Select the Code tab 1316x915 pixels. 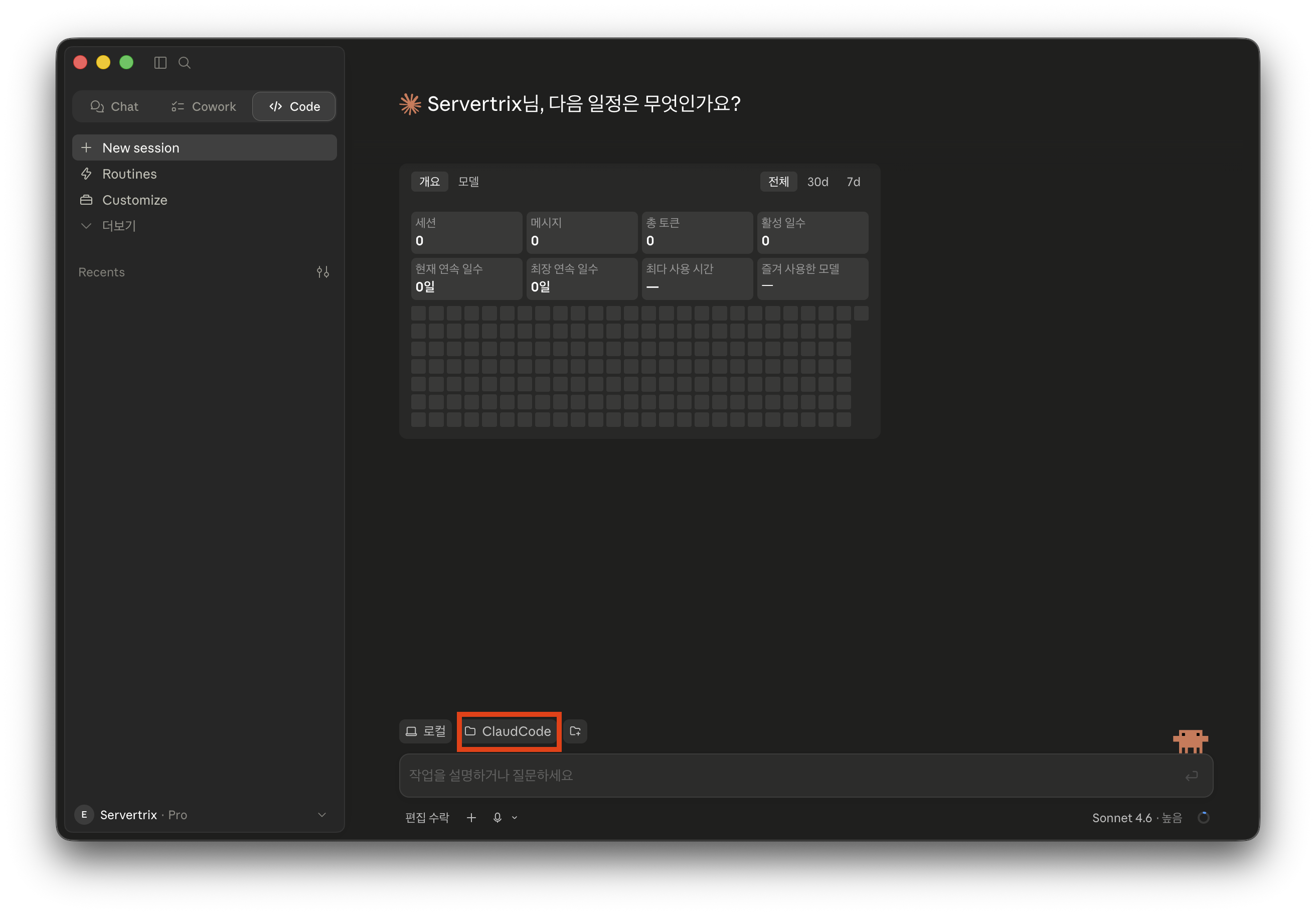click(x=294, y=106)
